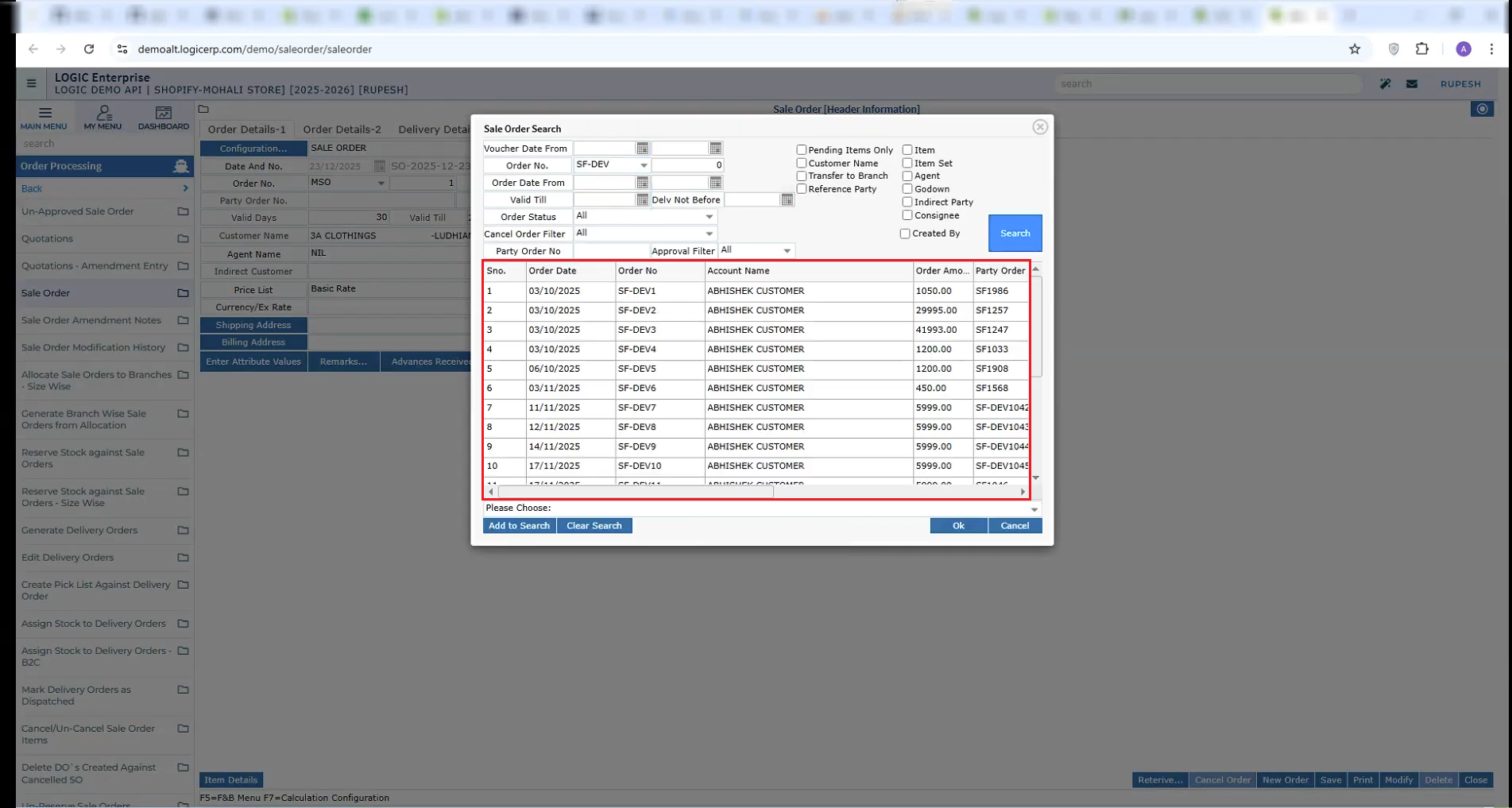This screenshot has height=808, width=1512.
Task: Click the Clear Search button
Action: (x=594, y=526)
